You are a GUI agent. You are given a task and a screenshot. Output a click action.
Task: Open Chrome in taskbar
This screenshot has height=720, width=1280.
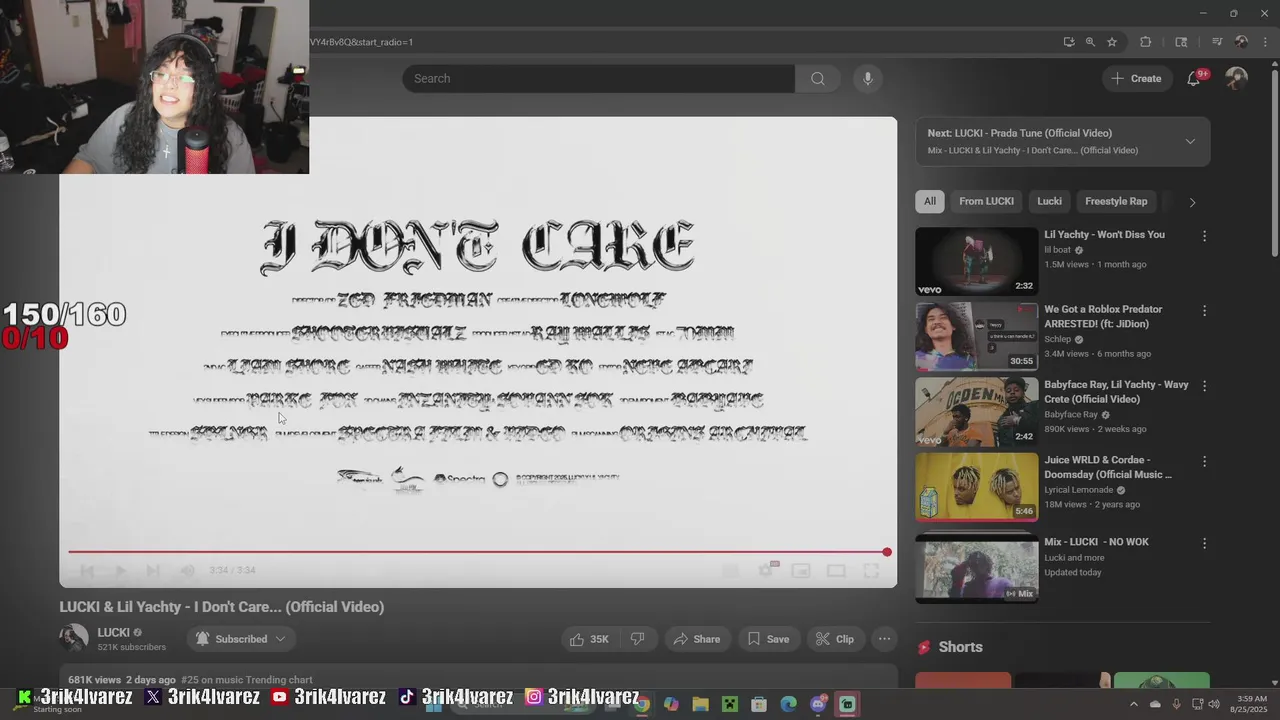click(x=641, y=704)
